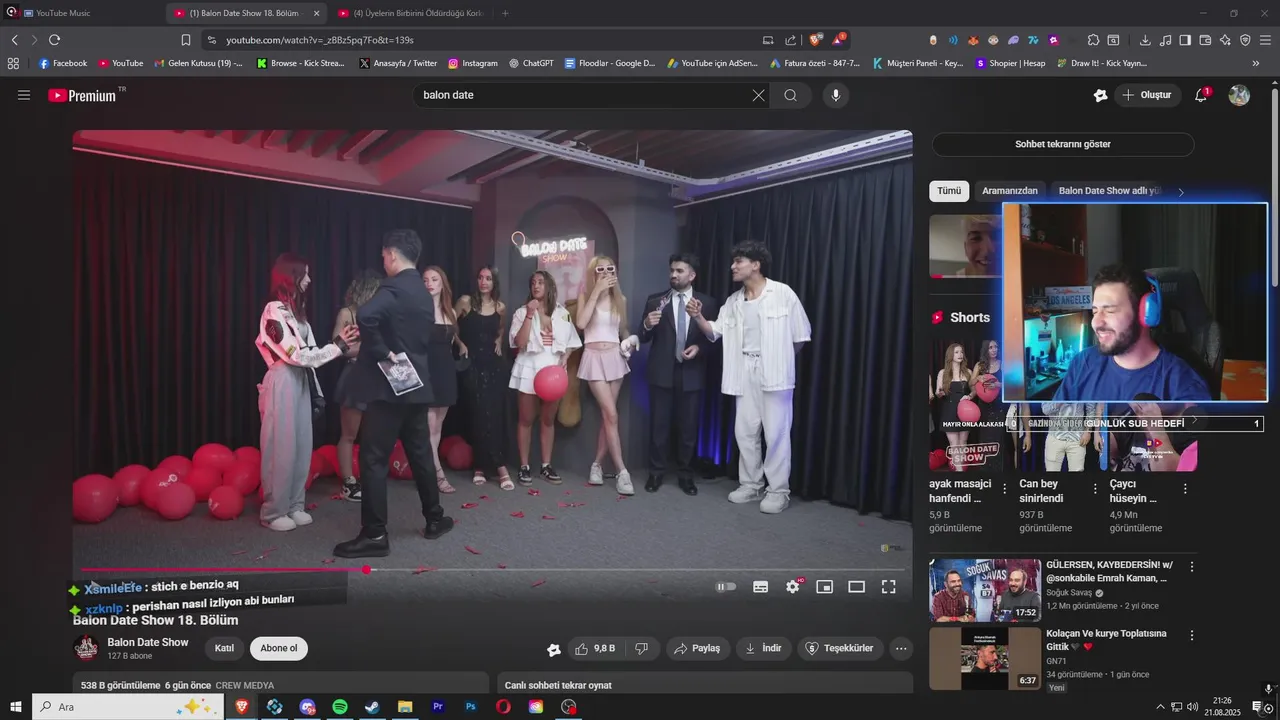Open the YouTube hamburger guide menu
This screenshot has width=1280, height=720.
click(x=24, y=95)
